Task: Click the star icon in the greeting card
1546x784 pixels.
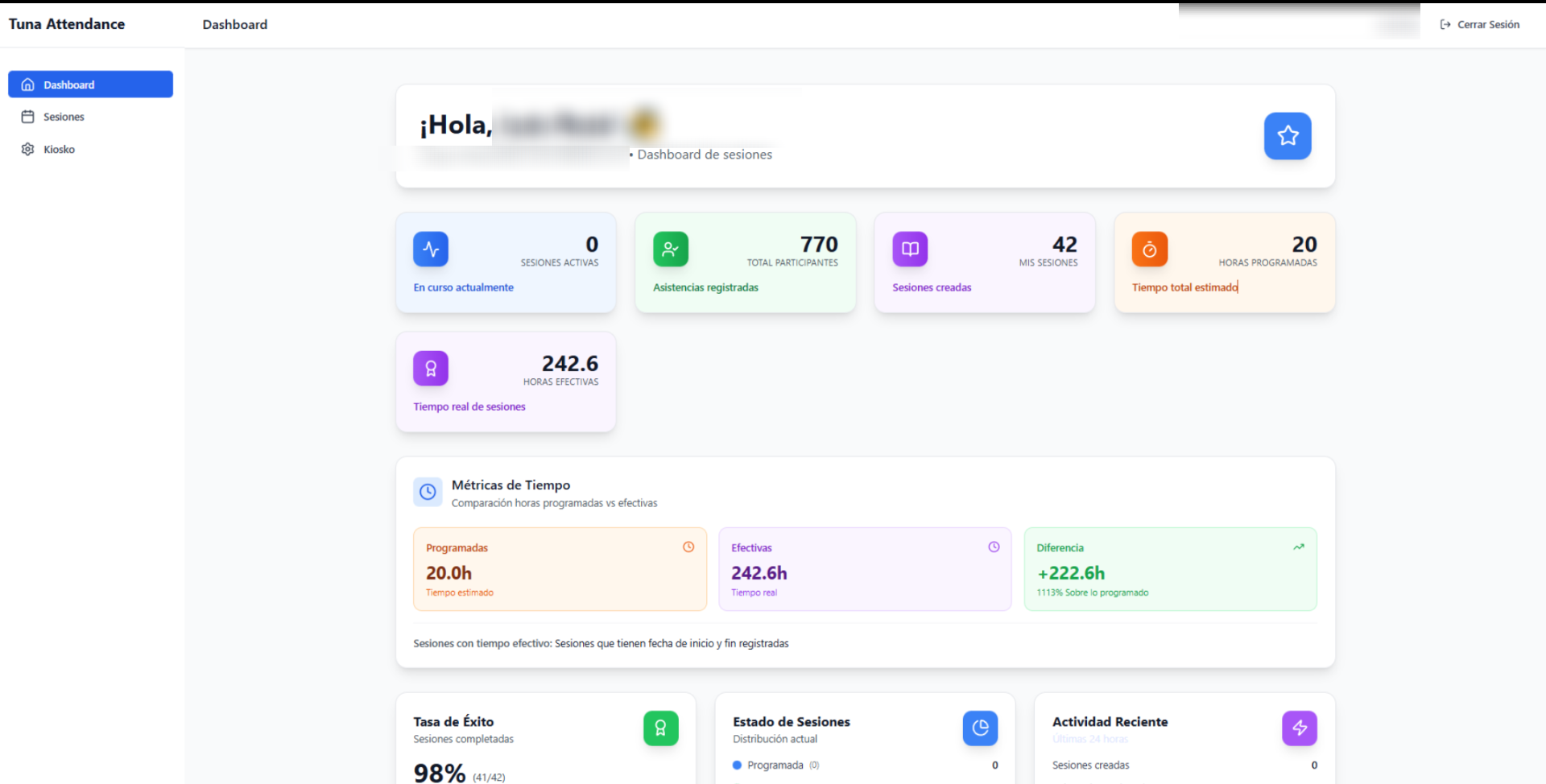Action: [x=1287, y=136]
